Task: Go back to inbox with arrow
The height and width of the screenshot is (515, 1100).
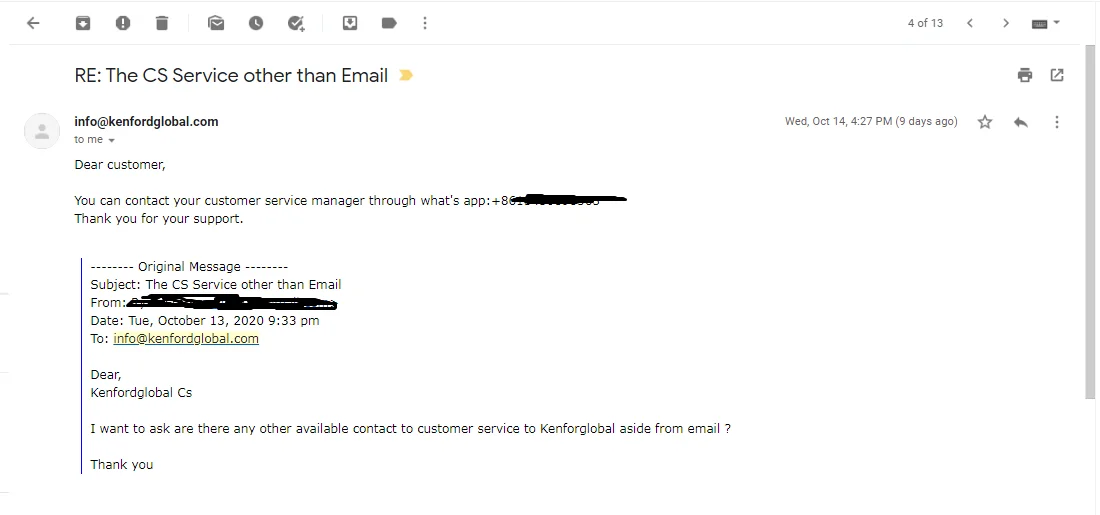Action: [x=33, y=23]
